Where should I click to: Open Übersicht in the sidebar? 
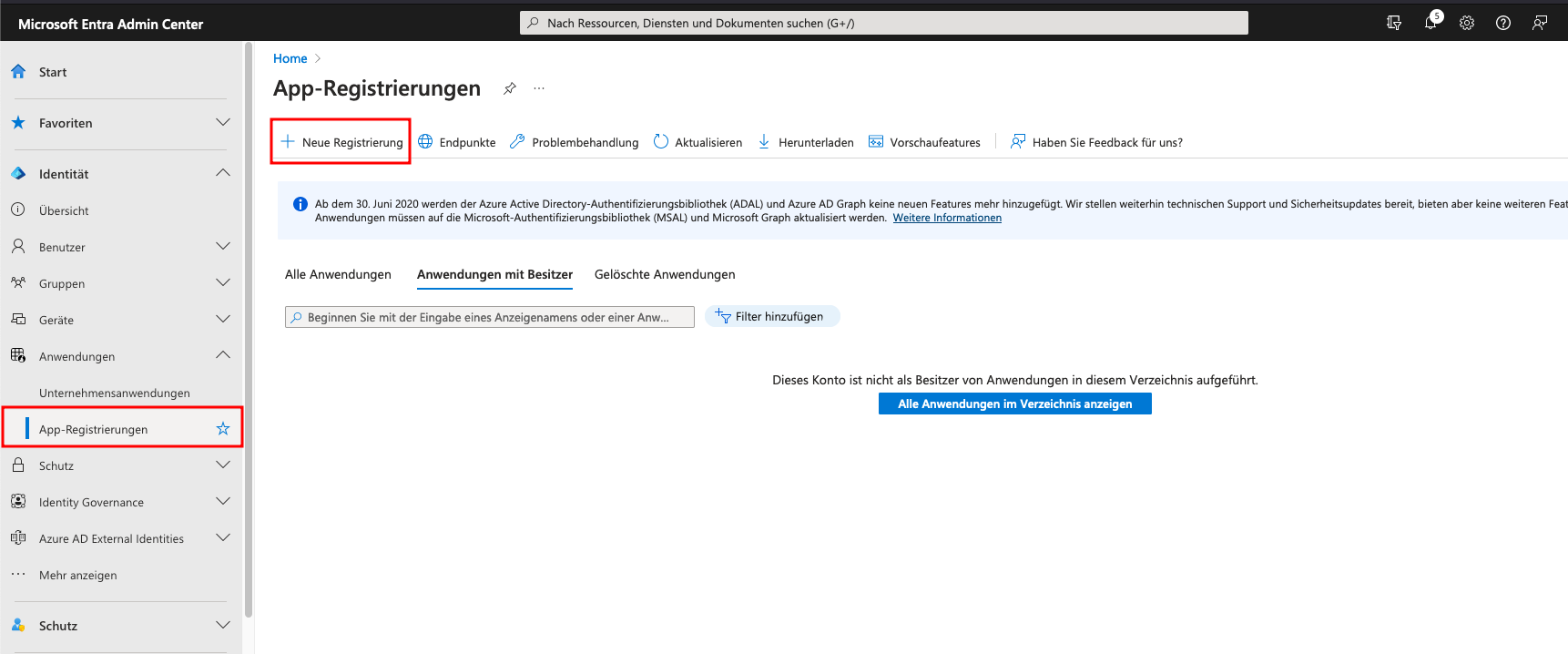click(64, 210)
